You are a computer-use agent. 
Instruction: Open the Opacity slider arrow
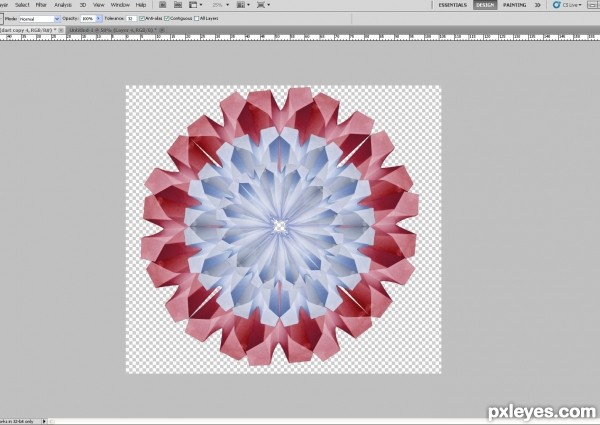(99, 18)
